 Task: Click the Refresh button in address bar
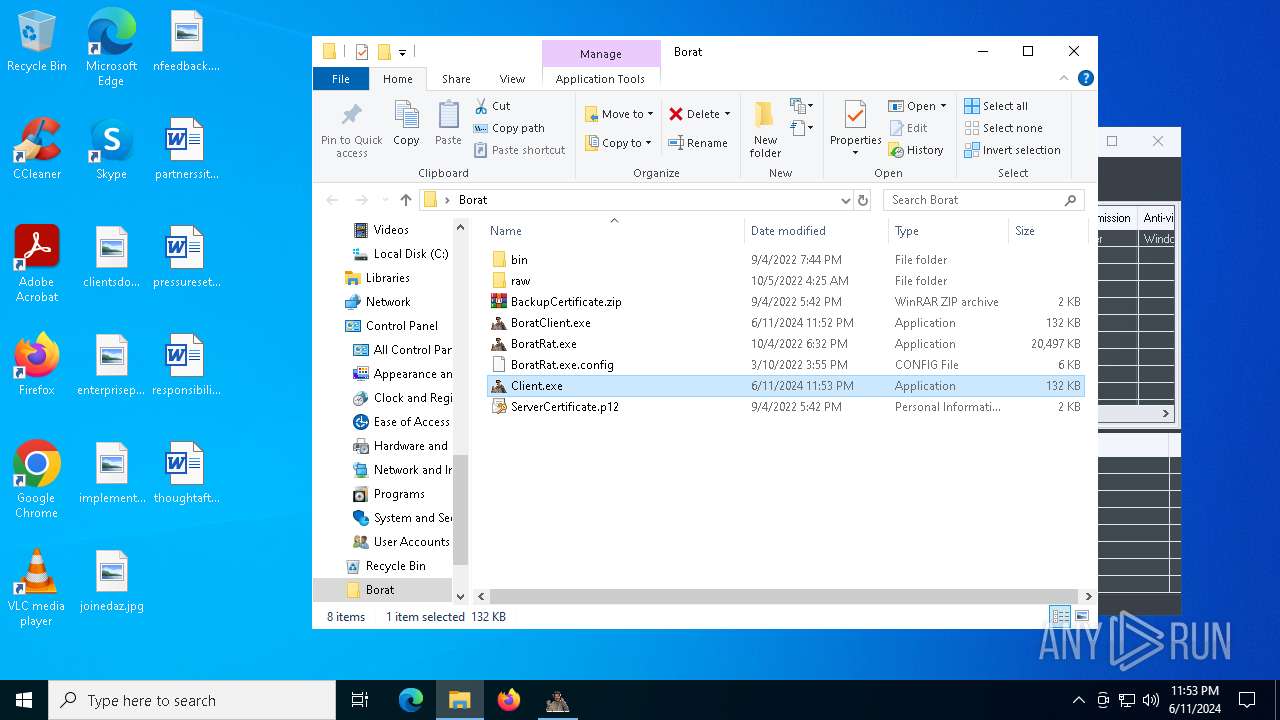point(862,200)
